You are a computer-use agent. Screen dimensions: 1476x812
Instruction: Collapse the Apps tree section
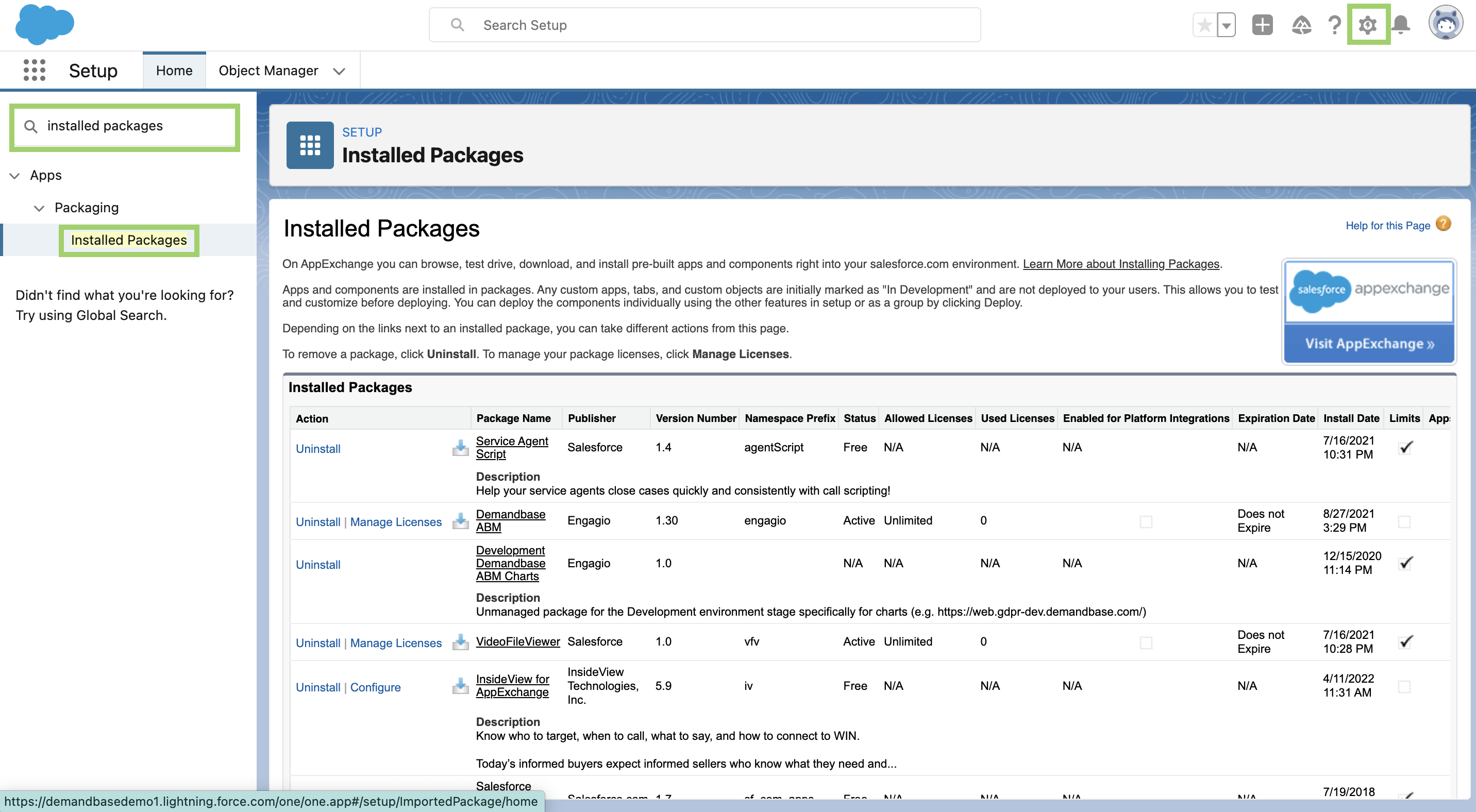[15, 176]
